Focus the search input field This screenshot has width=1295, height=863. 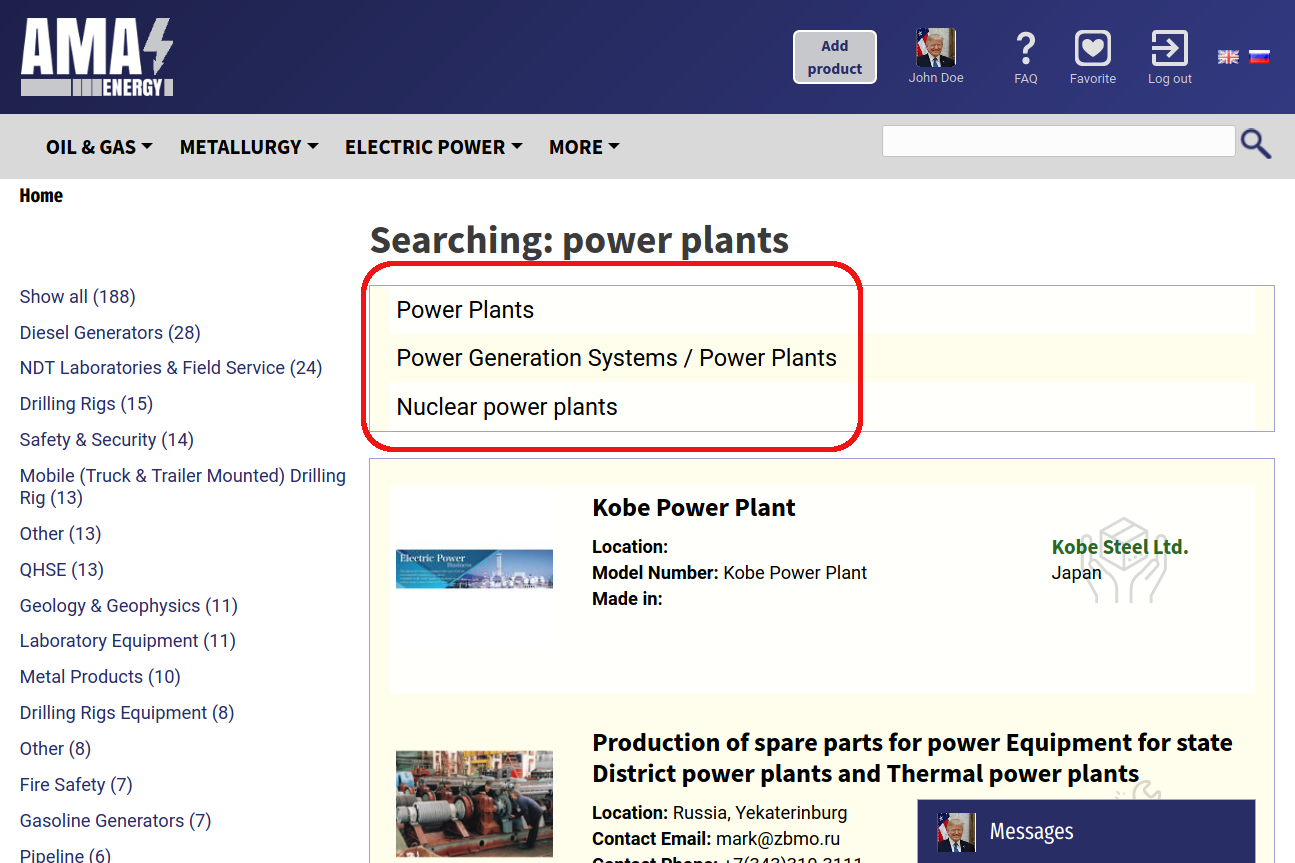click(x=1059, y=141)
